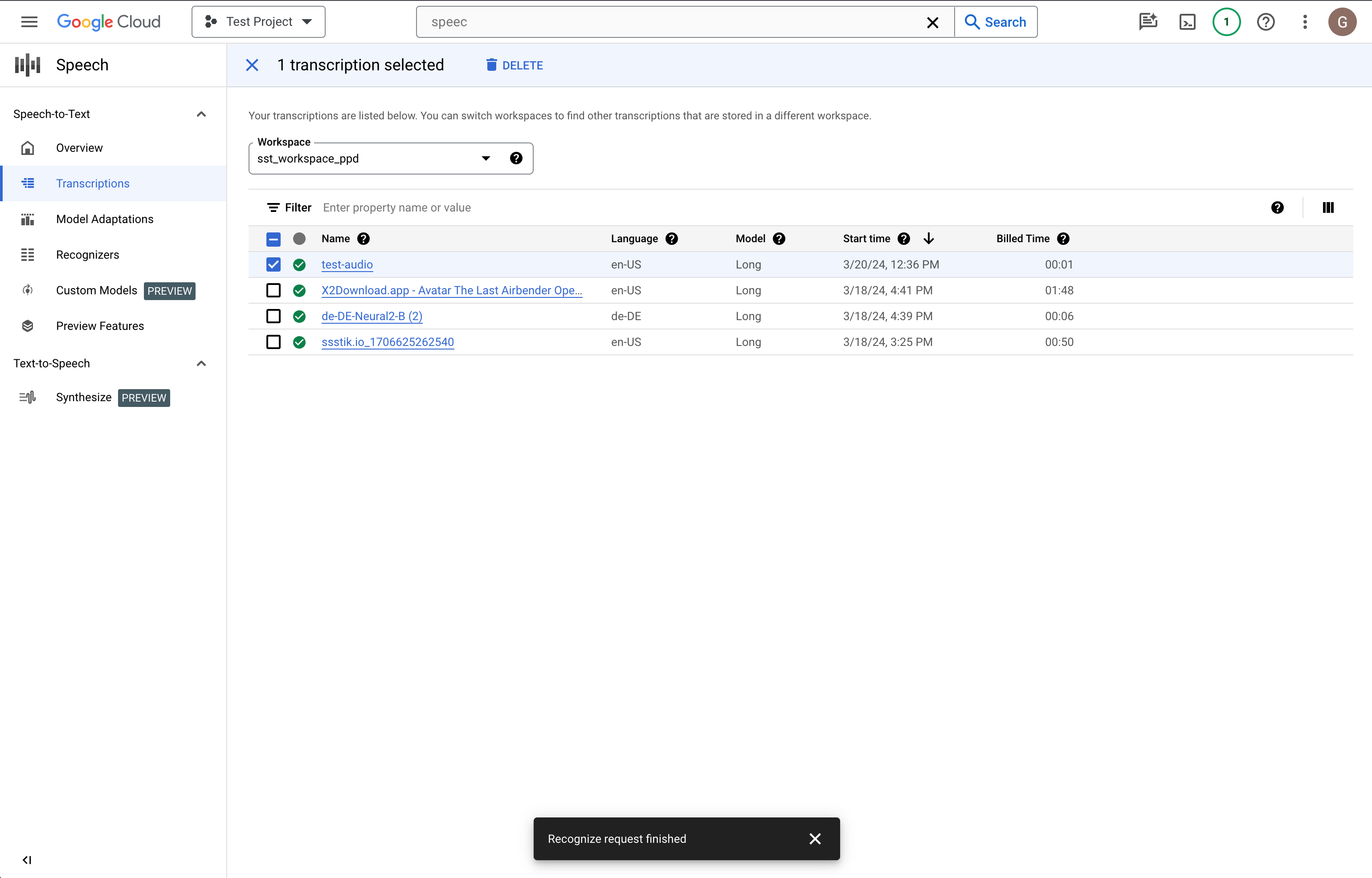Click the Preview Features icon
The image size is (1372, 878).
tap(28, 326)
